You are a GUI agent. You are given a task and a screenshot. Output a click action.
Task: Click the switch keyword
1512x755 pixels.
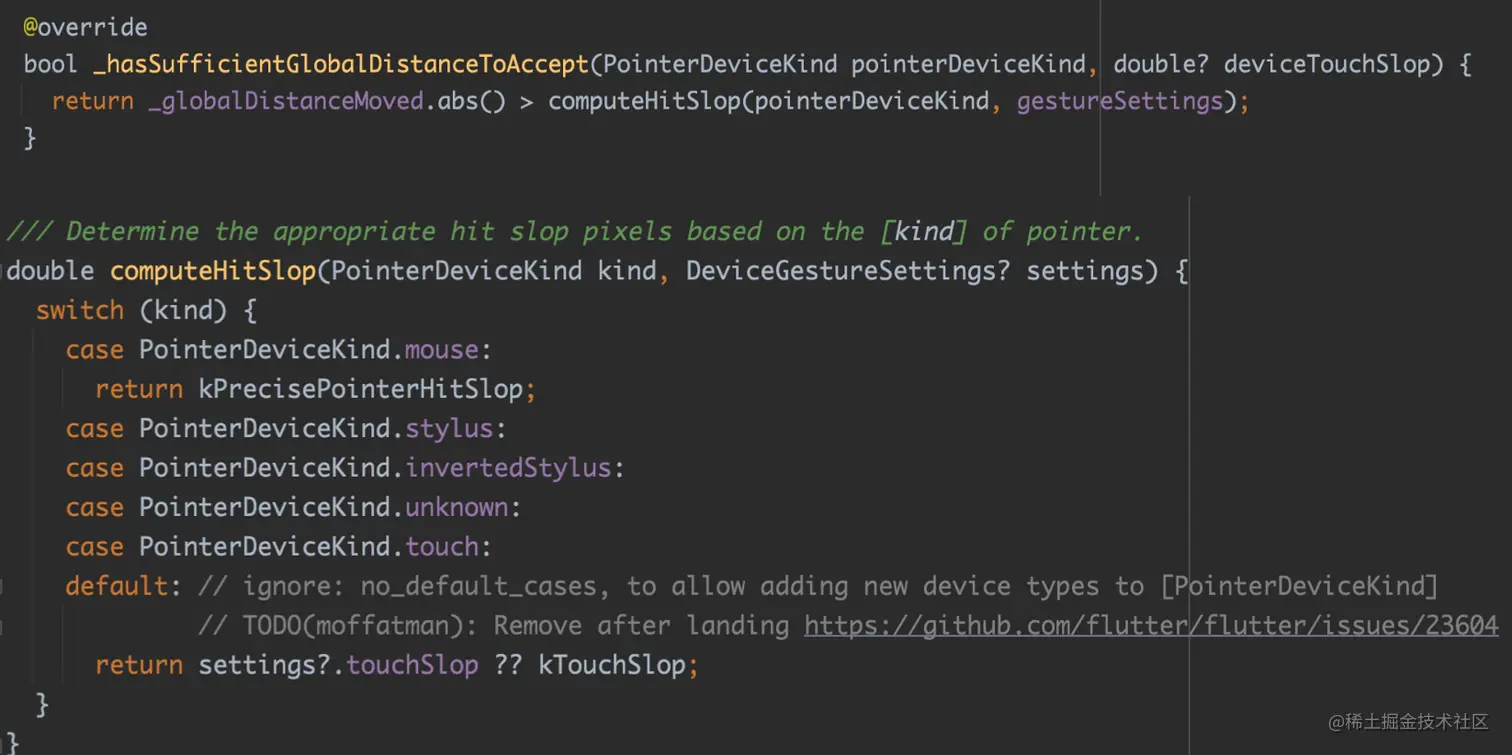click(80, 310)
